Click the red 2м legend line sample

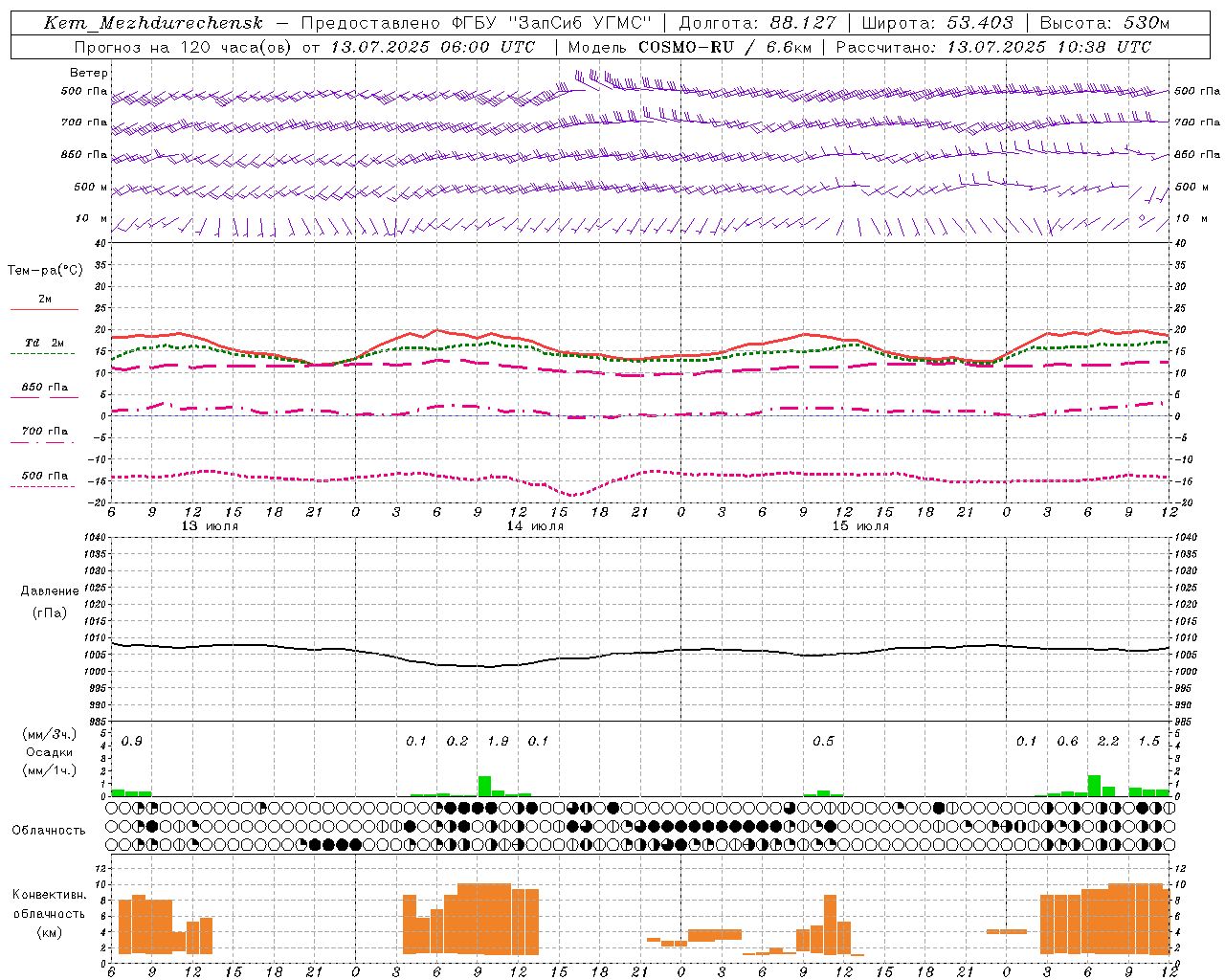point(44,310)
